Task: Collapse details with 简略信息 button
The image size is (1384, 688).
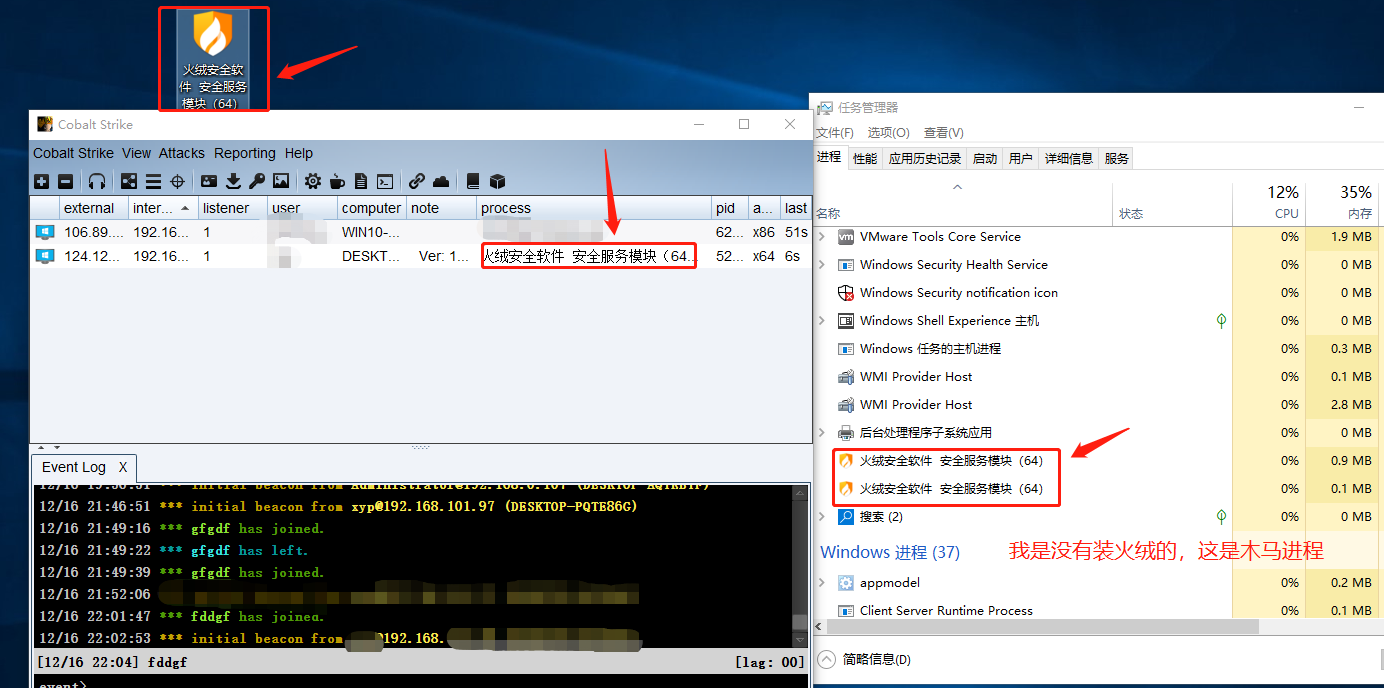Action: (865, 660)
